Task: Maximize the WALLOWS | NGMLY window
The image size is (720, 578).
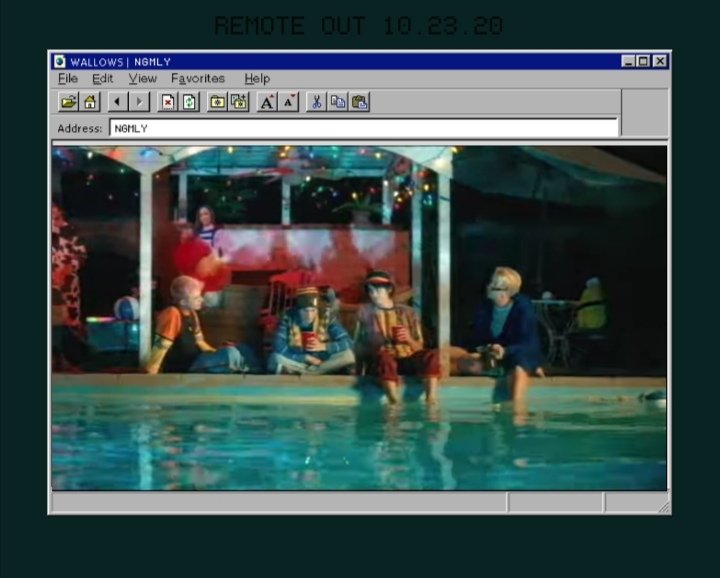Action: 643,62
